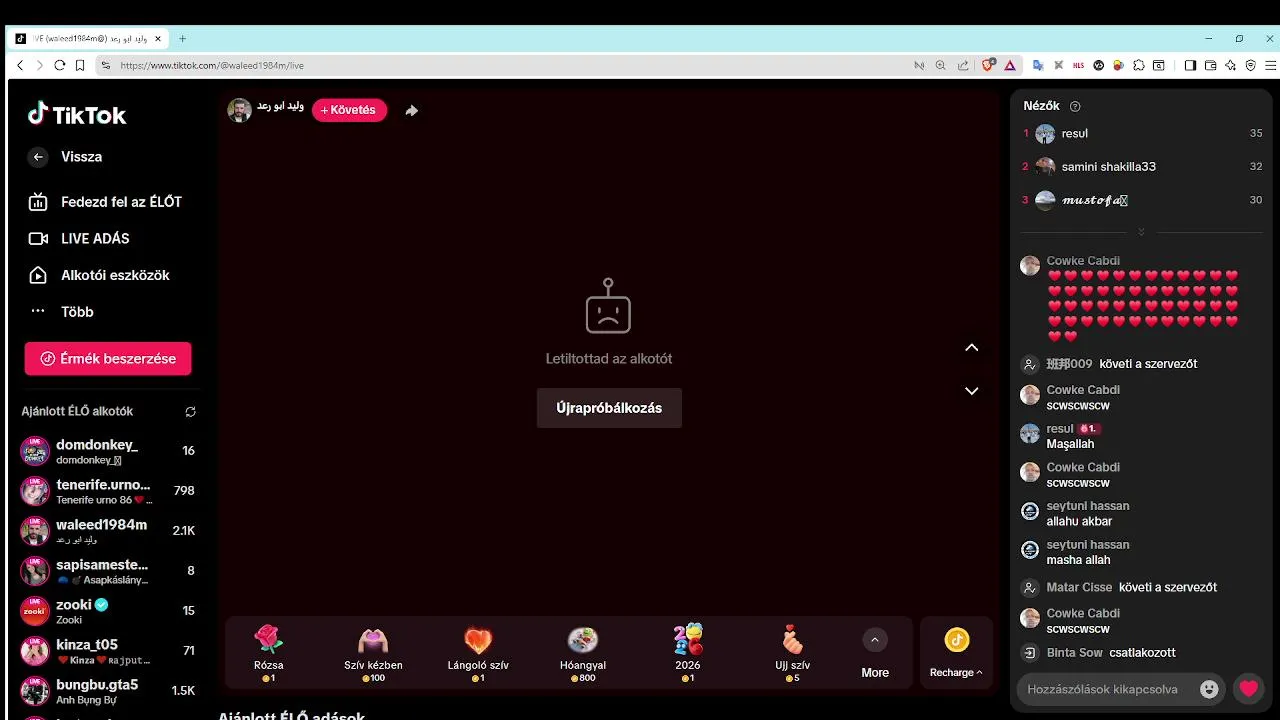Send the Rózsa gift
Image resolution: width=1280 pixels, height=720 pixels.
(x=268, y=653)
